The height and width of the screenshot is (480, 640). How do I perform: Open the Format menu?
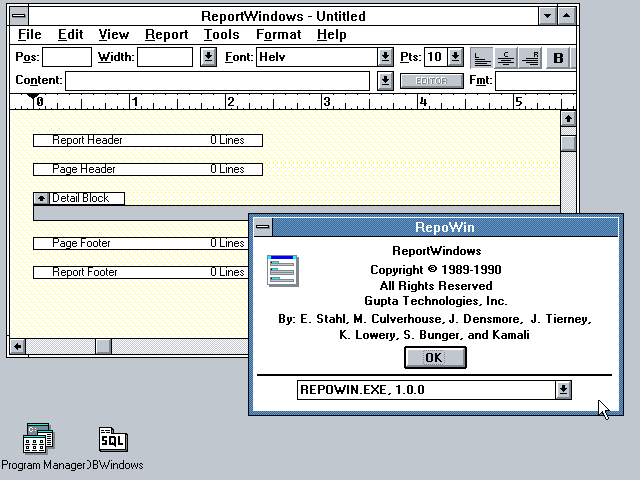tap(278, 35)
